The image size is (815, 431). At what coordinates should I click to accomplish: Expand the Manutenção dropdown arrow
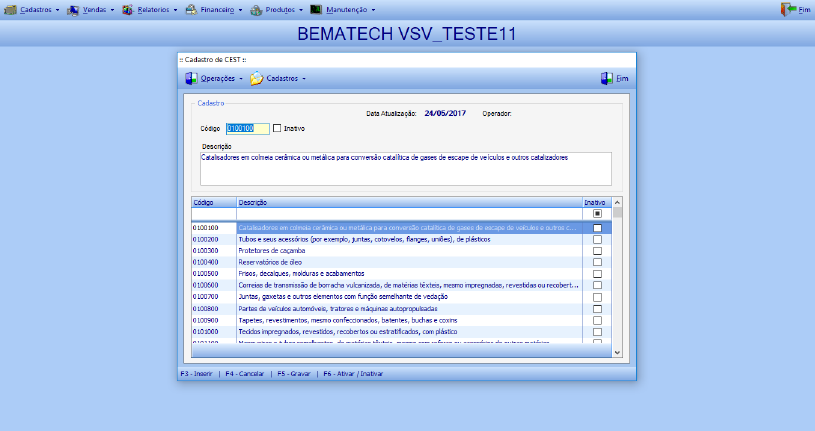(373, 10)
